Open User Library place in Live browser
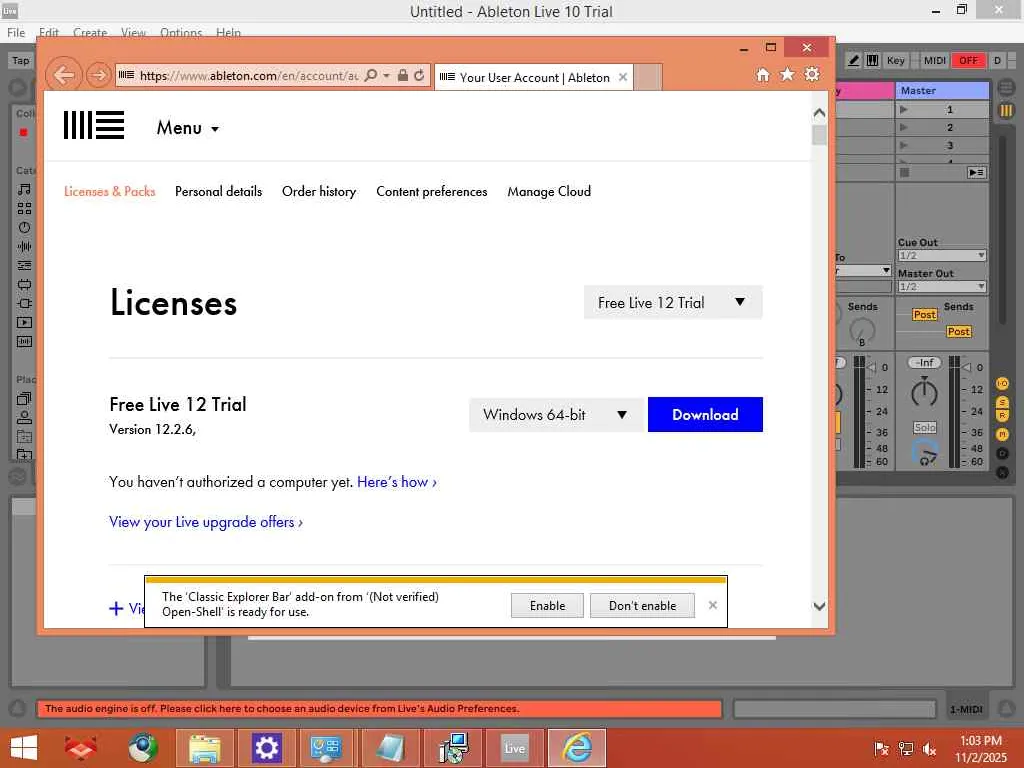This screenshot has height=768, width=1024. coord(24,417)
